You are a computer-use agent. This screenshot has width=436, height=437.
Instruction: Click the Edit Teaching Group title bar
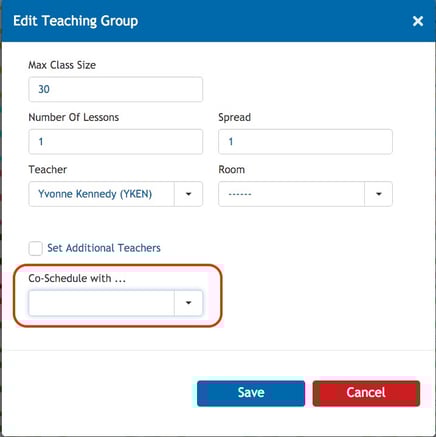pyautogui.click(x=218, y=21)
